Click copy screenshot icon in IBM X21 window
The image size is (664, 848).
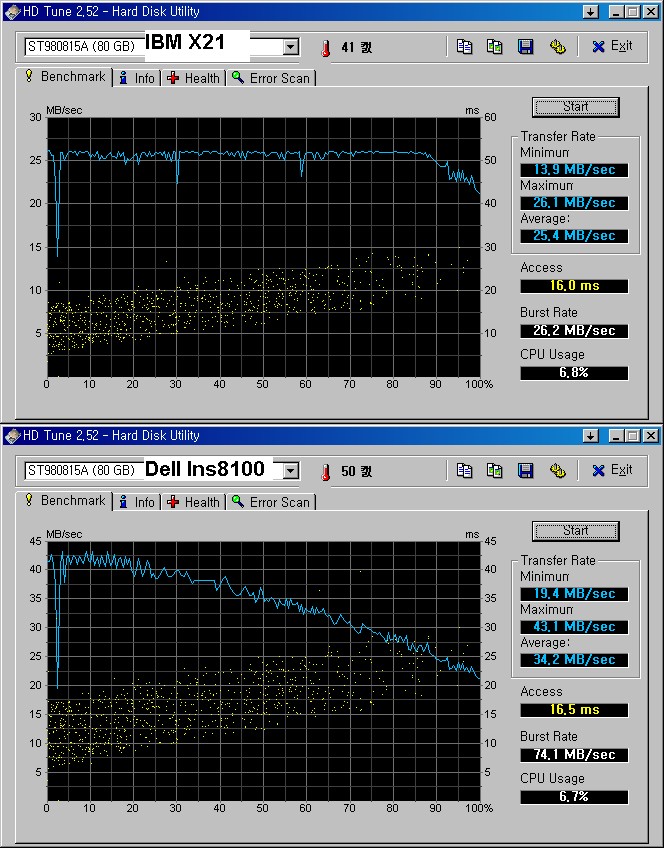[494, 46]
